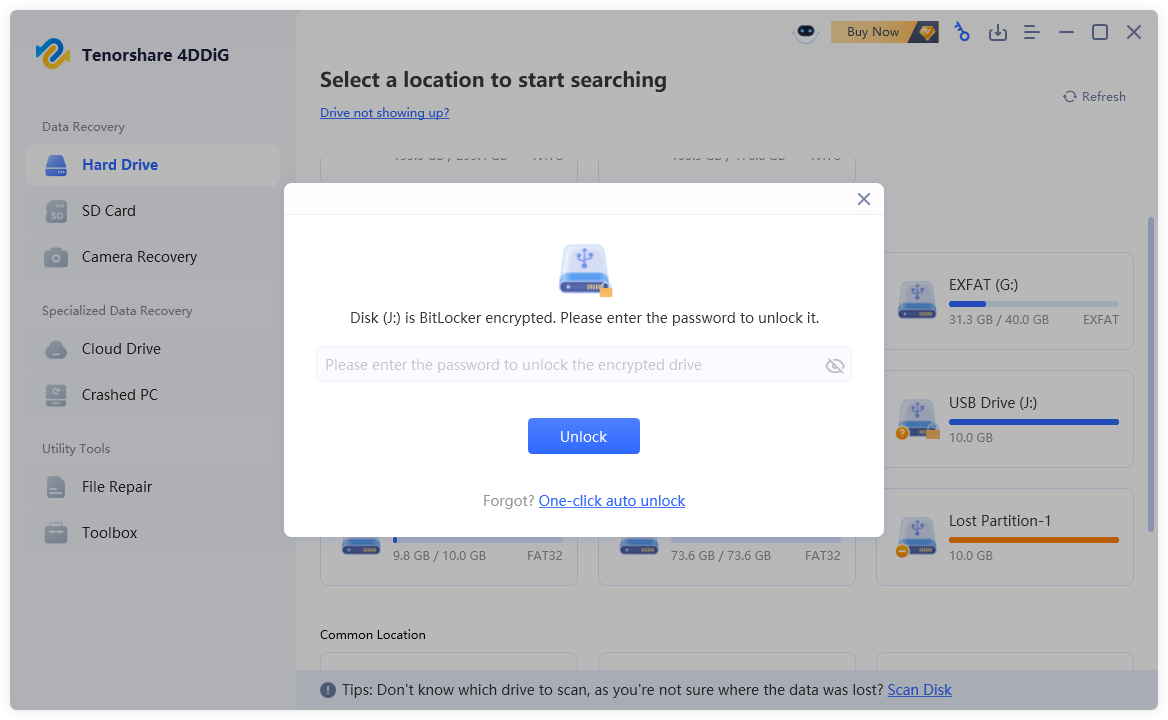Toggle password visibility eye icon

tap(835, 366)
